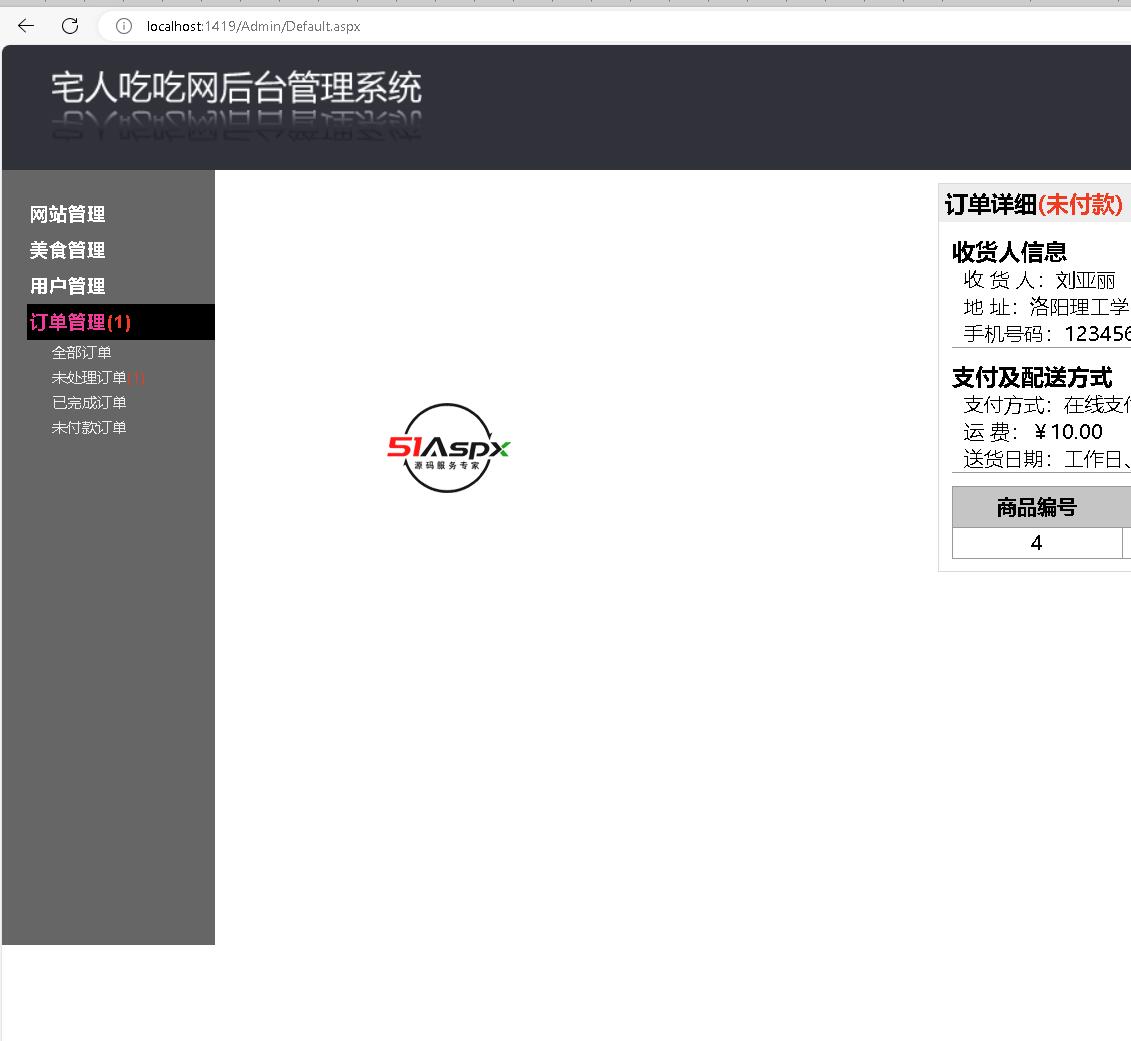Click the 订单详细(未付款) panel heading
The width and height of the screenshot is (1131, 1041).
coord(1033,204)
